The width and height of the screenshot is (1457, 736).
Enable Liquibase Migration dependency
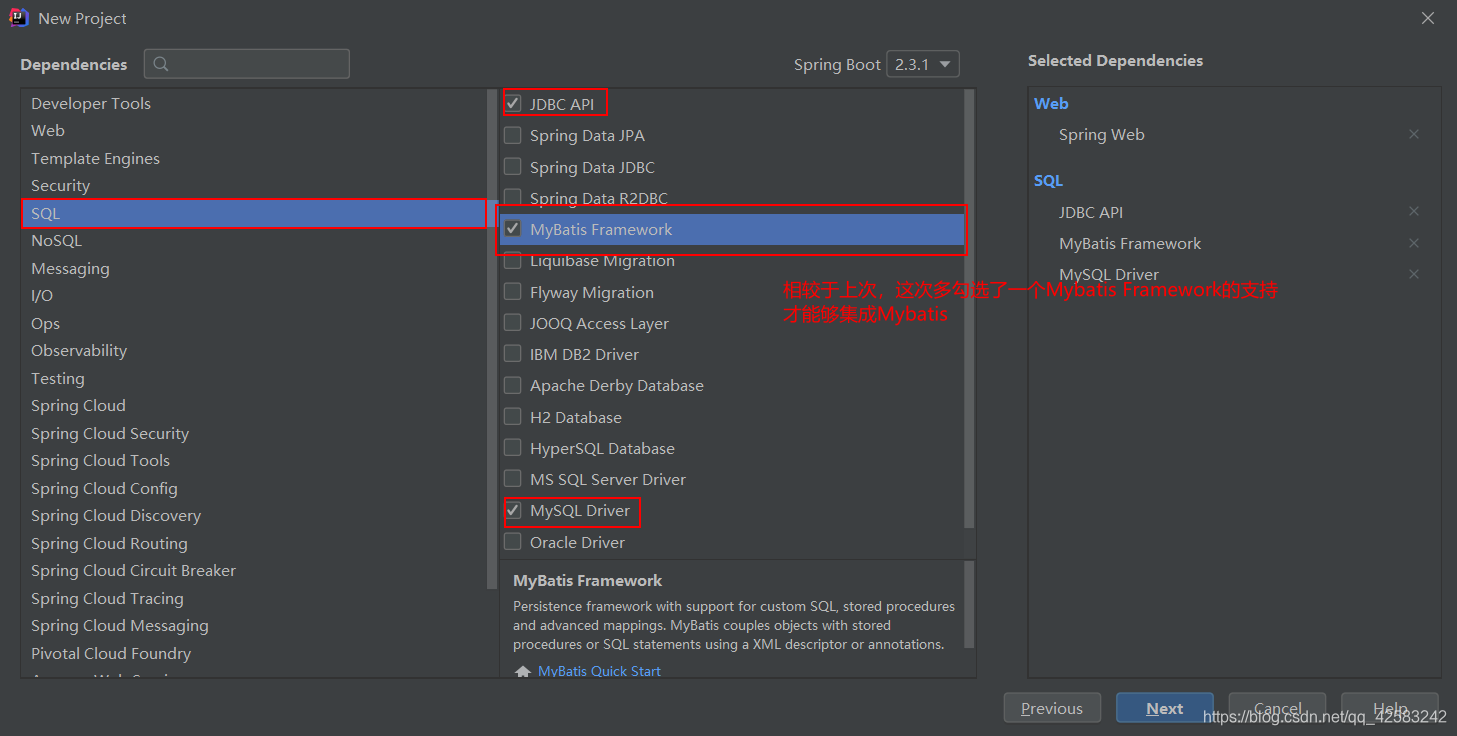pos(513,261)
